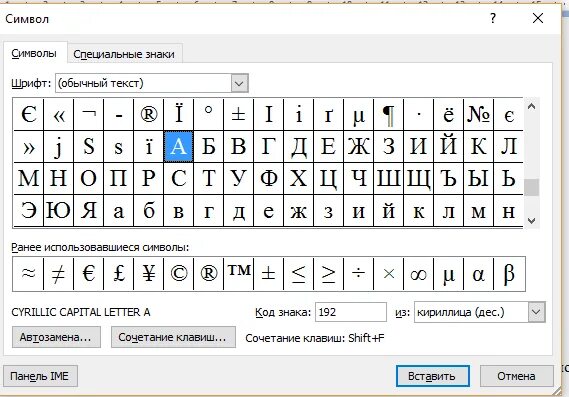Pick the Cyrillic capital Я cell
The height and width of the screenshot is (397, 569).
point(88,210)
